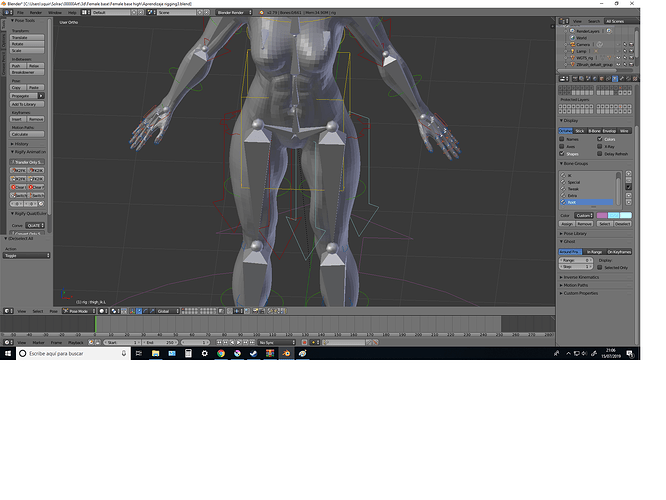Click the Lamp object icon in outliner
The image size is (666, 500).
coord(573,51)
